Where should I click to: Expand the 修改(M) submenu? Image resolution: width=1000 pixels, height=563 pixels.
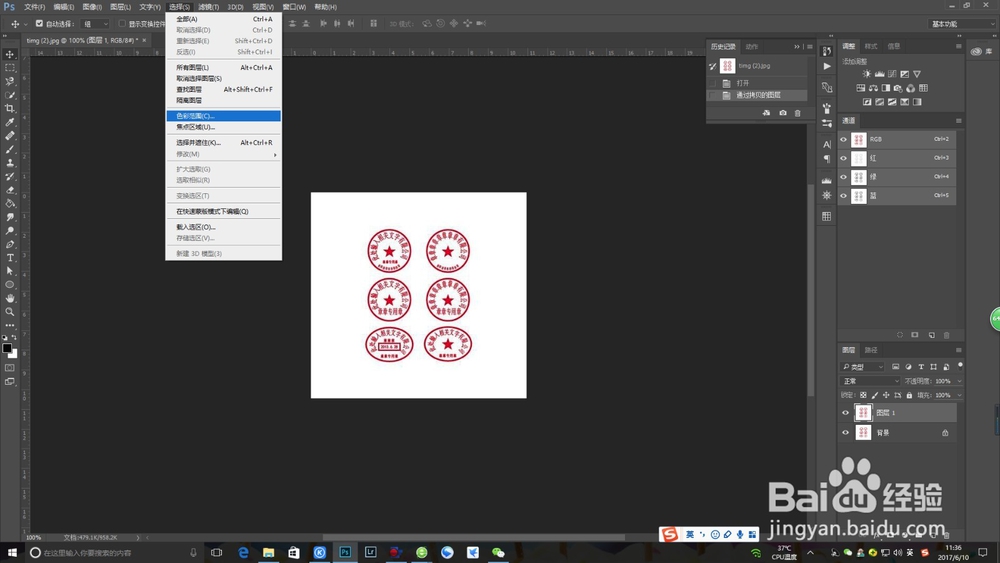(x=223, y=154)
